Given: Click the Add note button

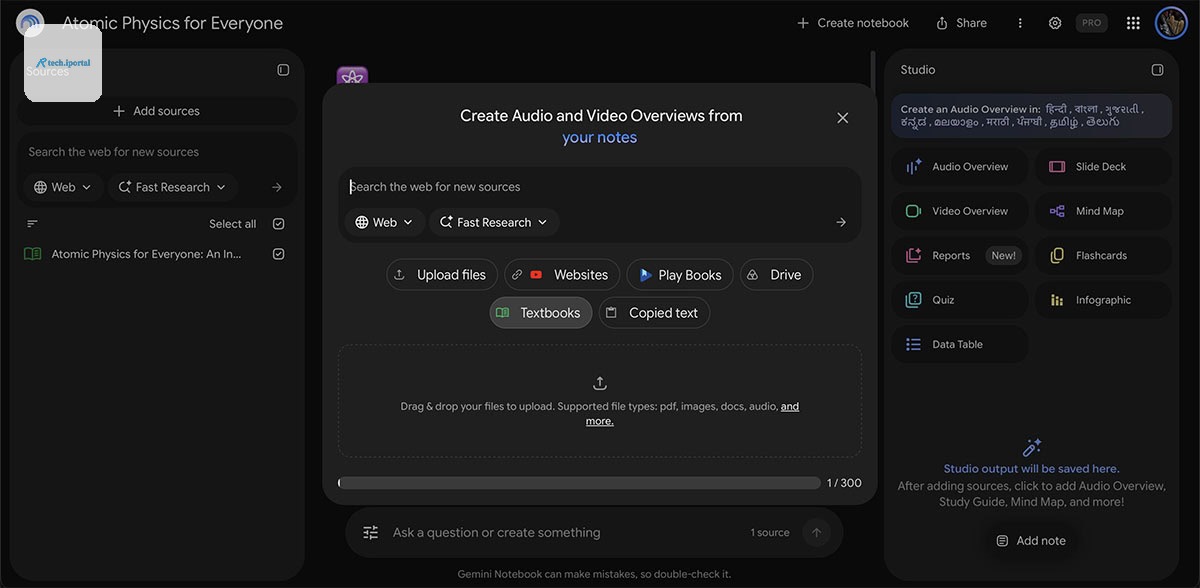Looking at the screenshot, I should pos(1031,541).
